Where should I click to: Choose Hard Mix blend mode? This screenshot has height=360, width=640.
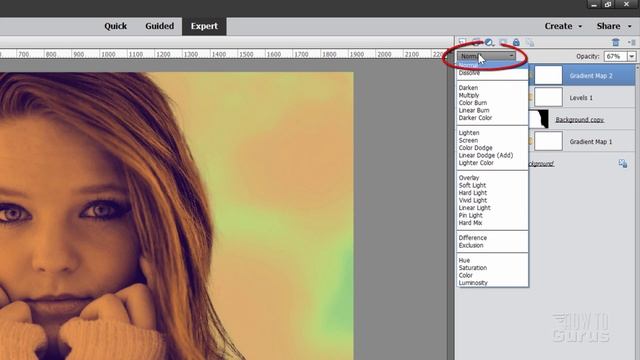[470, 222]
